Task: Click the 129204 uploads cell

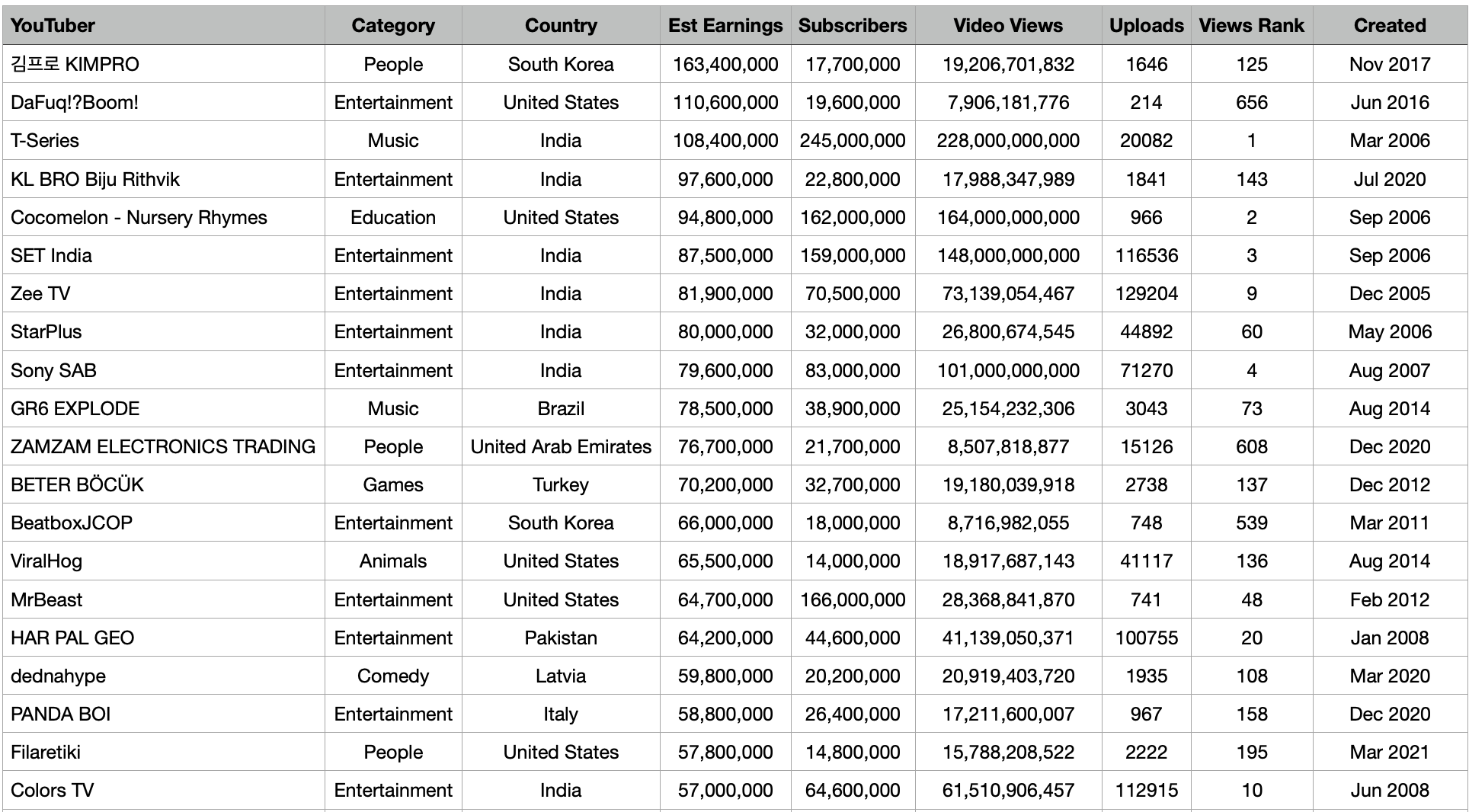Action: coord(1147,293)
